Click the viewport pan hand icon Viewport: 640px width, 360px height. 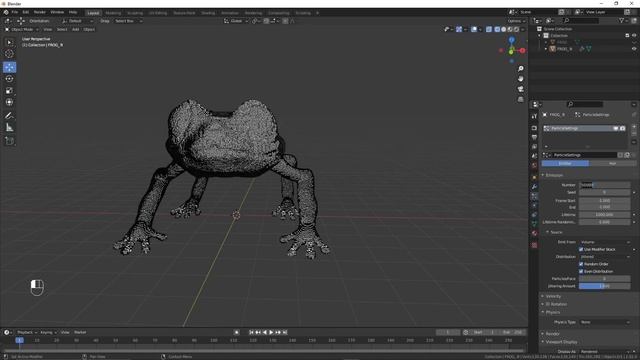(x=520, y=79)
